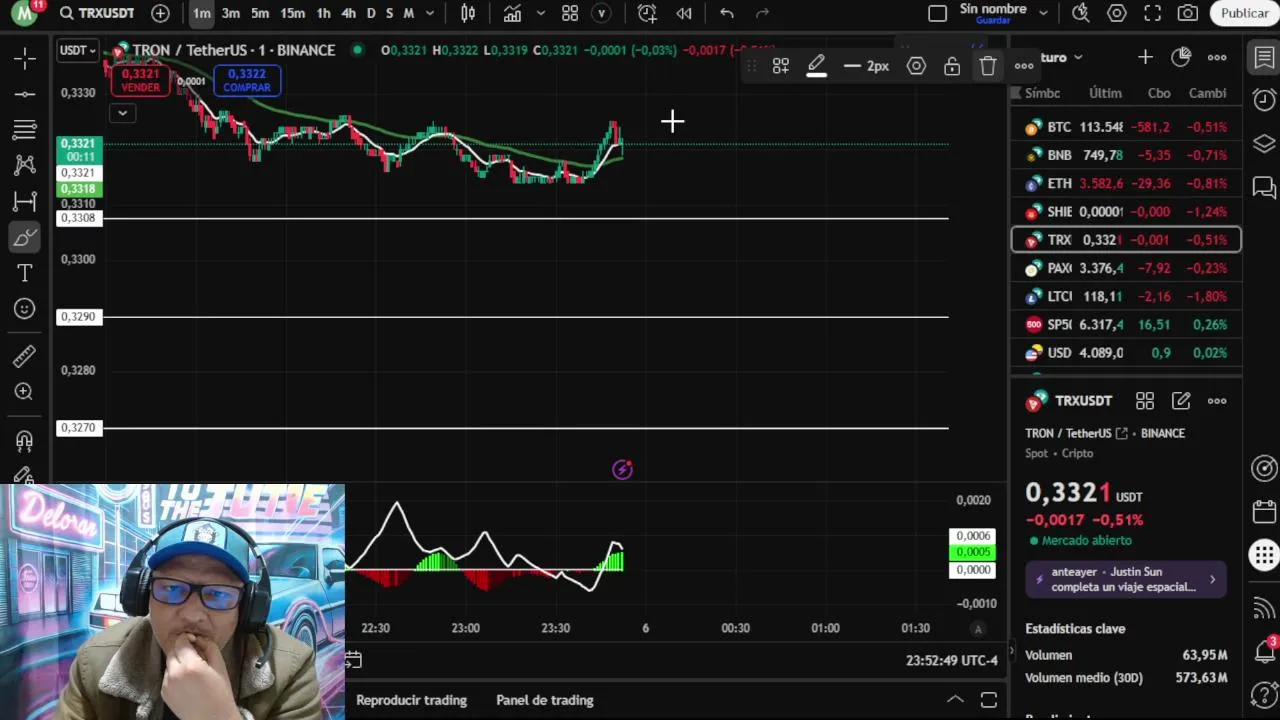Select the 1m timeframe
Image resolution: width=1280 pixels, height=720 pixels.
(x=201, y=13)
